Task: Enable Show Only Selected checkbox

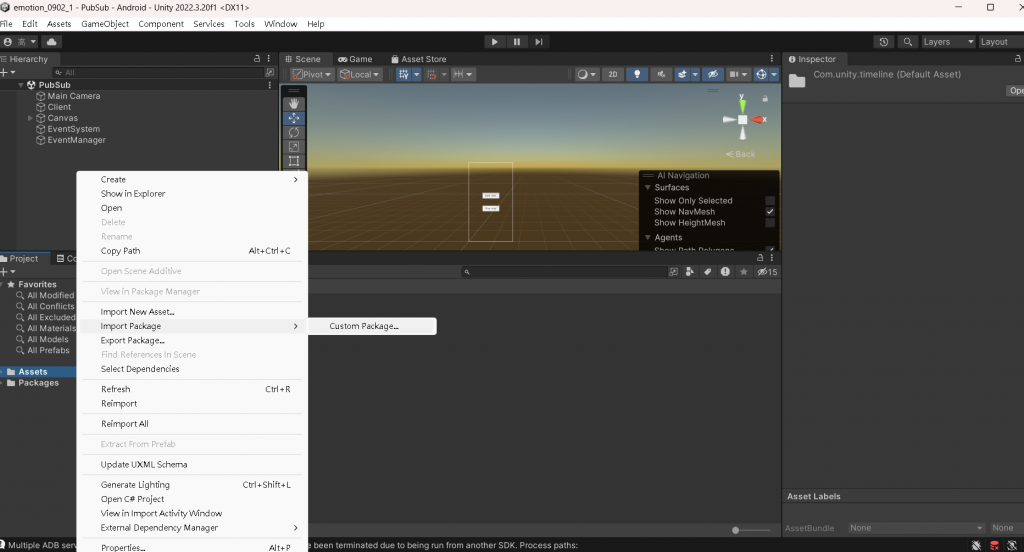Action: tap(770, 201)
